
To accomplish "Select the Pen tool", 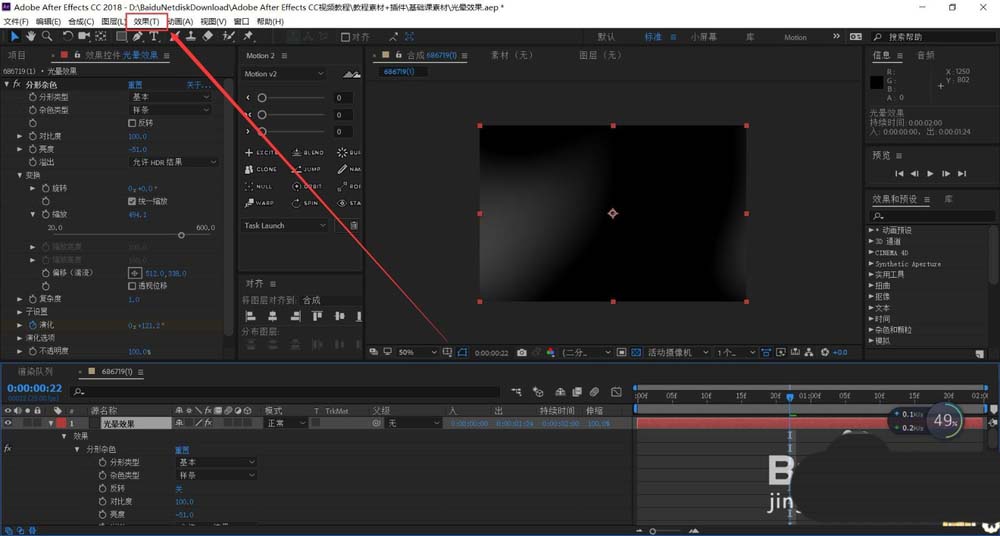I will click(137, 36).
